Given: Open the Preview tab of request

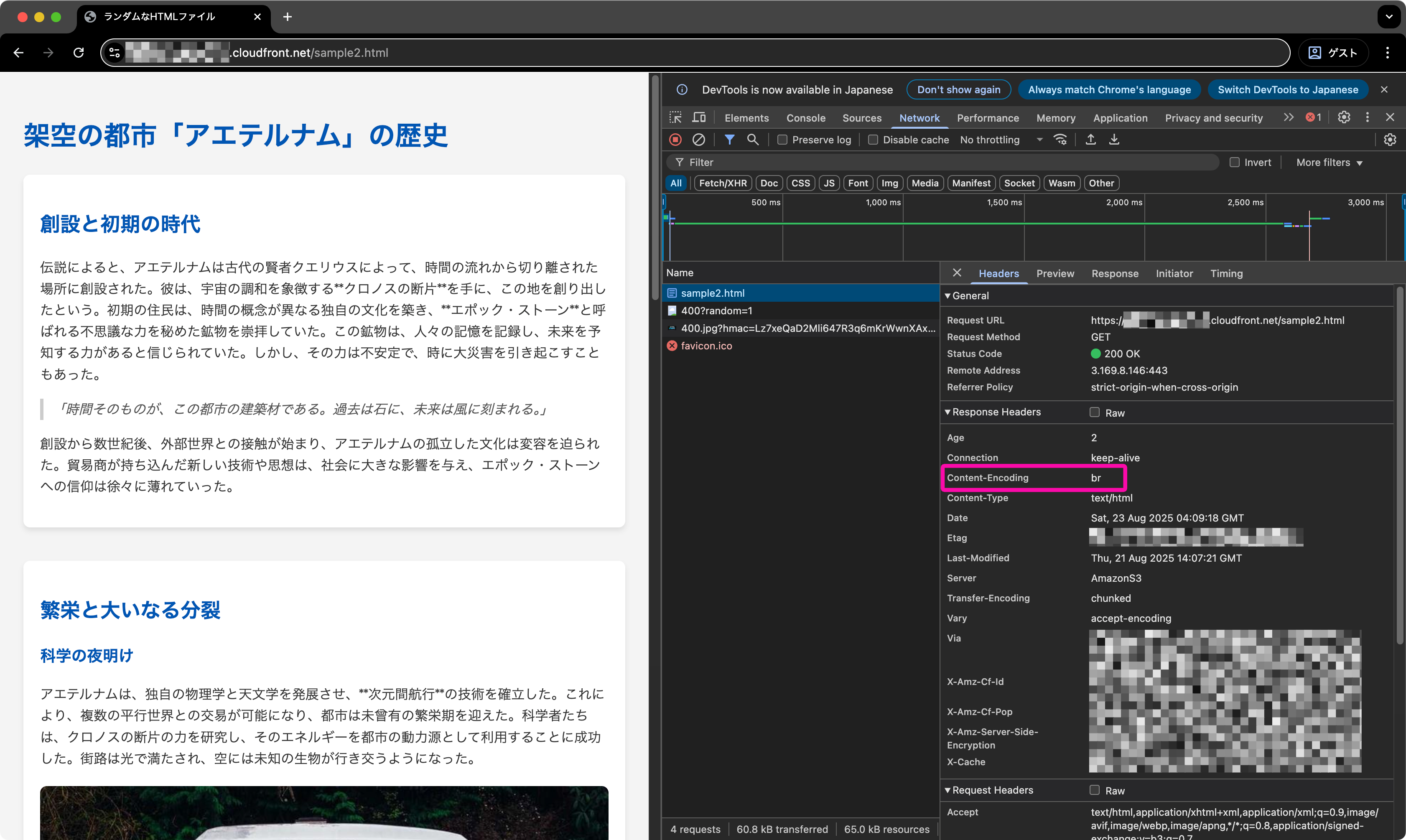Looking at the screenshot, I should point(1055,273).
